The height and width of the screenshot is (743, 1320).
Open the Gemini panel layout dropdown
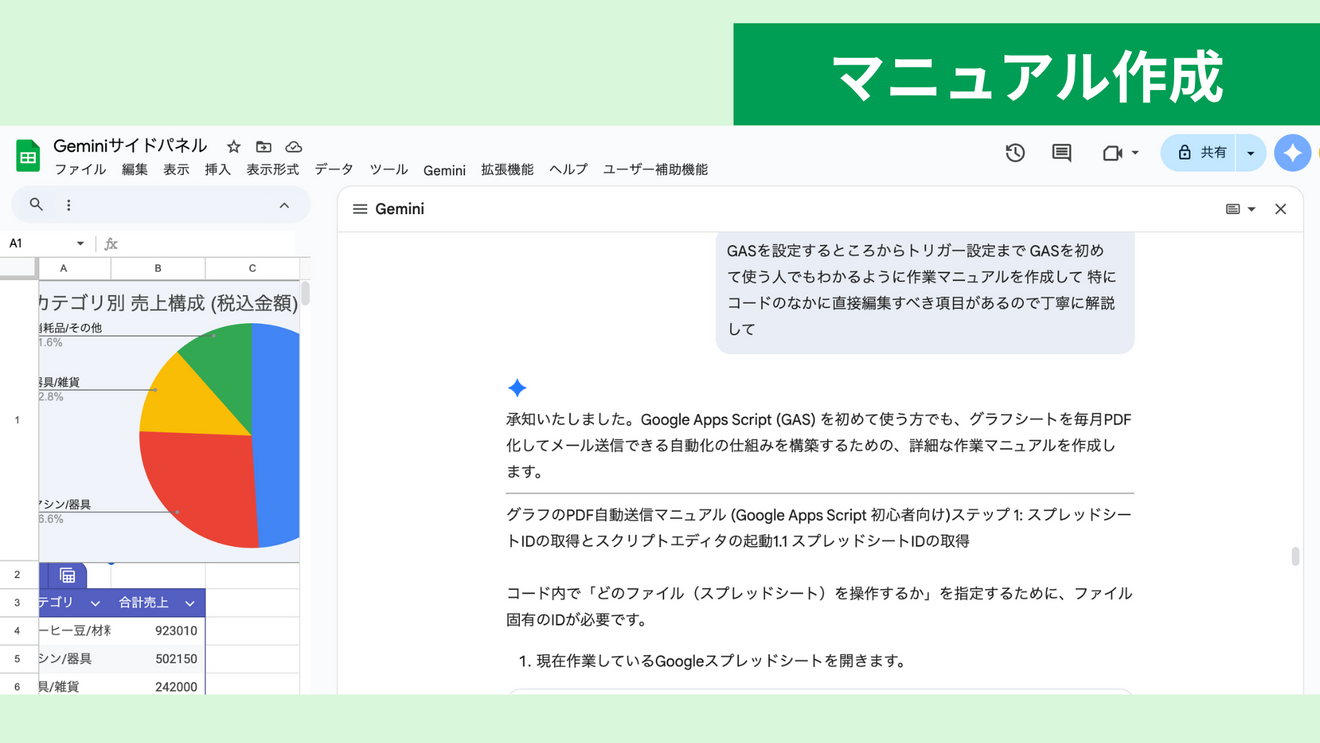(1240, 209)
